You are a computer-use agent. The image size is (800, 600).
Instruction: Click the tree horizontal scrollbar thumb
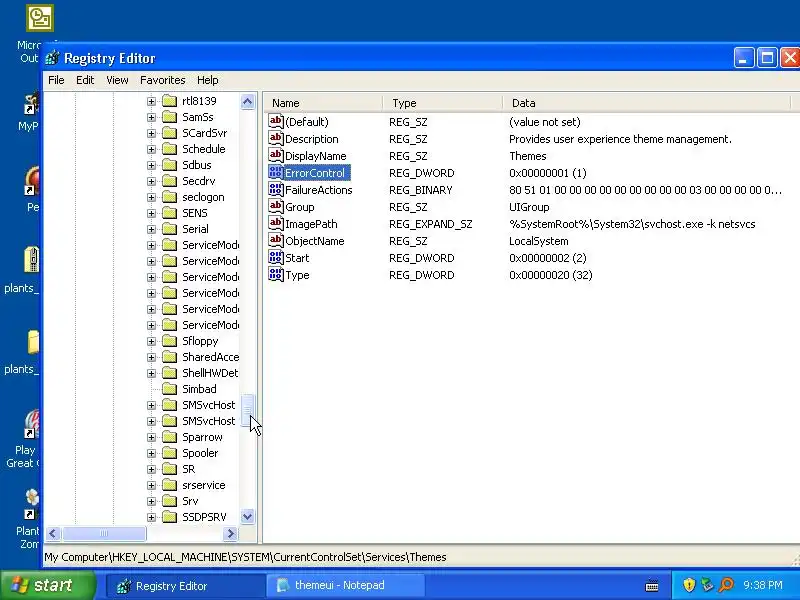(x=104, y=534)
